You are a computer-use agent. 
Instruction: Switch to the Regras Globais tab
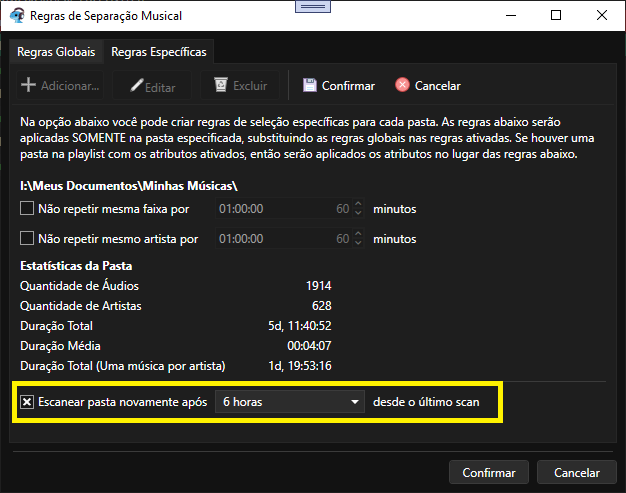56,51
